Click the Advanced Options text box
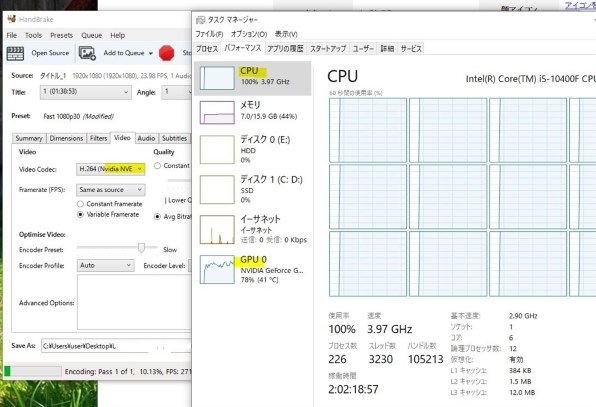 (x=135, y=302)
